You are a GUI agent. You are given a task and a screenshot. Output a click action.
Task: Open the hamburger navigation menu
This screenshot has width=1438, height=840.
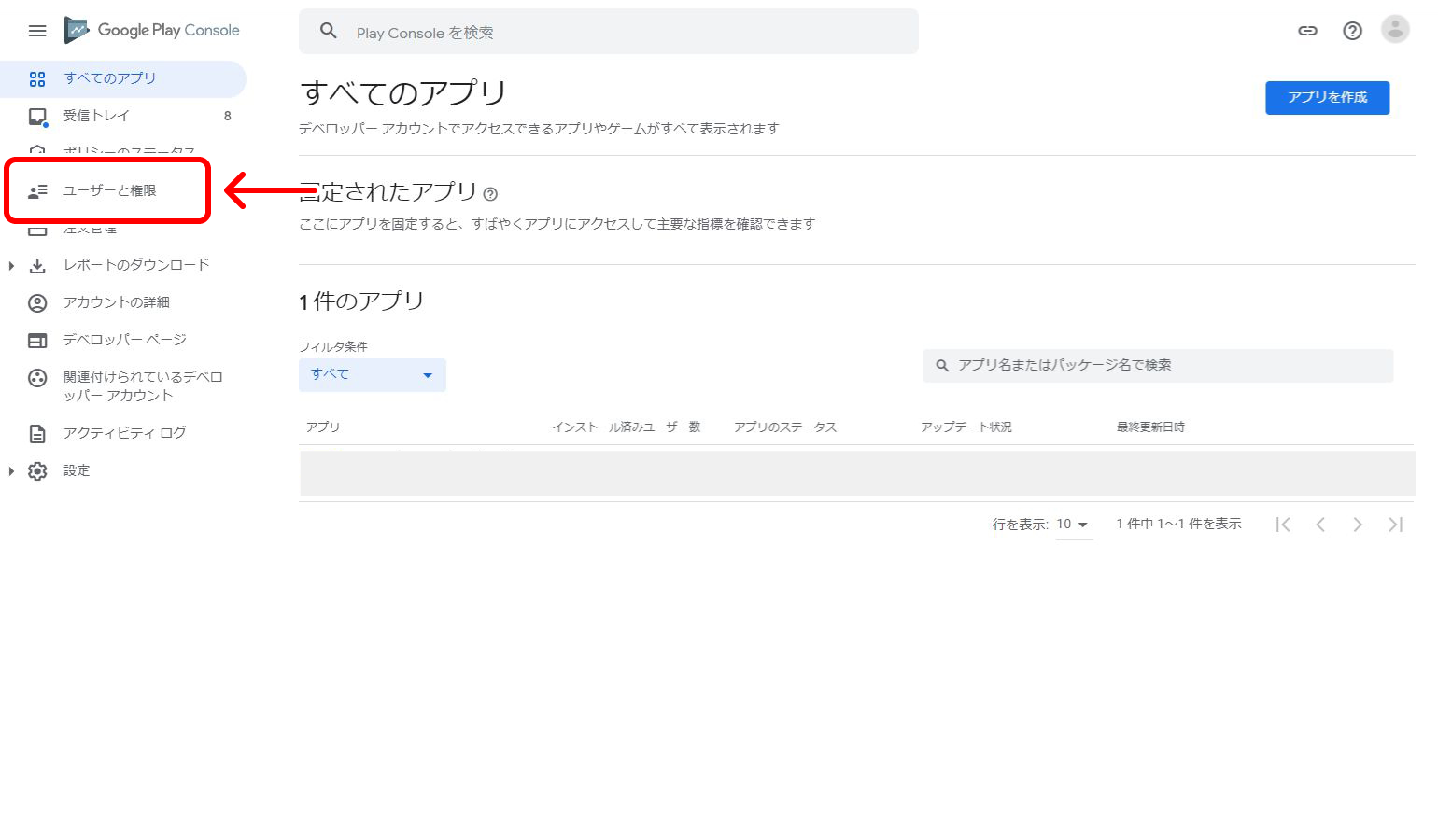coord(37,31)
